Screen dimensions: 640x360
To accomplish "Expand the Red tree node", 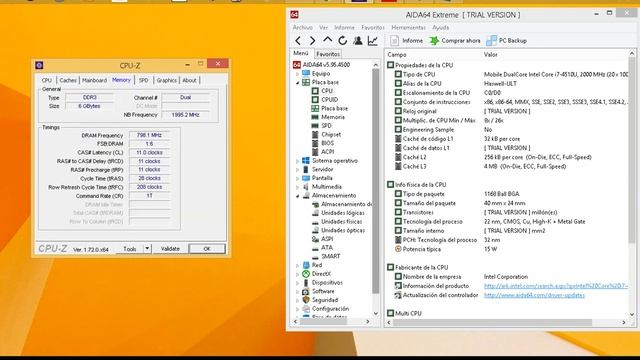I will pyautogui.click(x=298, y=265).
